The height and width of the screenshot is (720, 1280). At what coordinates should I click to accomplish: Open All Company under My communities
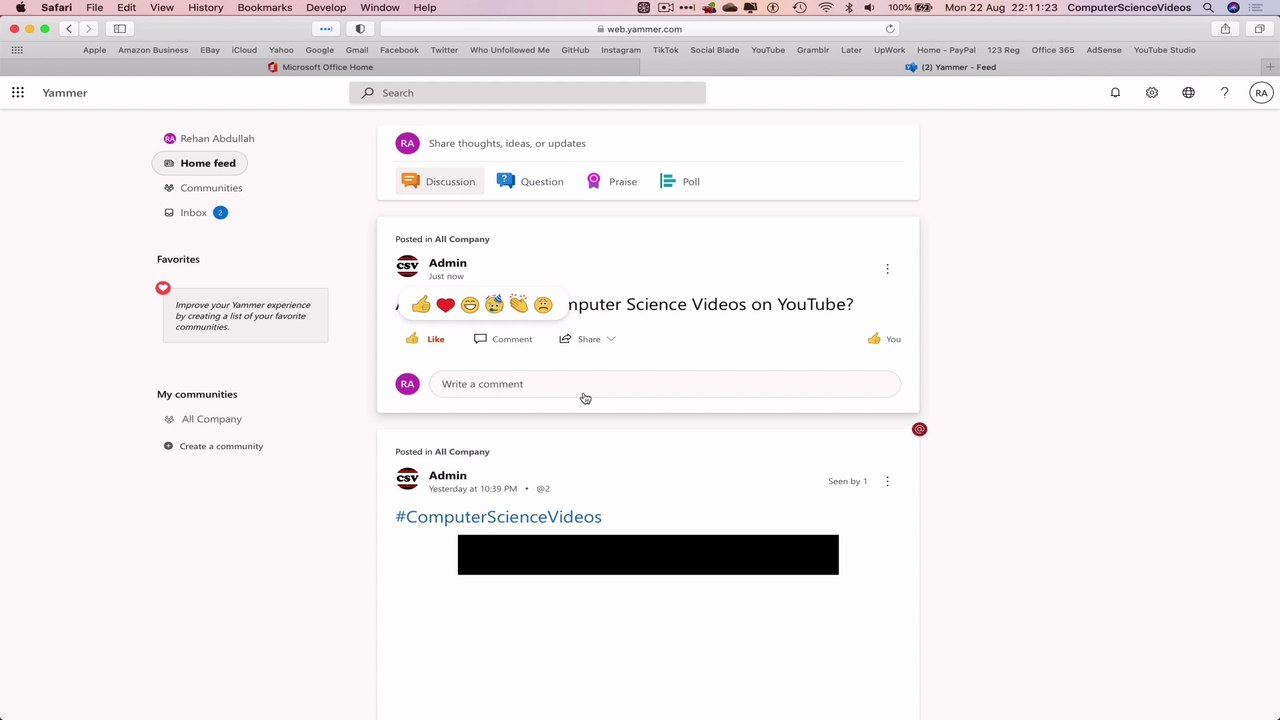pyautogui.click(x=203, y=419)
